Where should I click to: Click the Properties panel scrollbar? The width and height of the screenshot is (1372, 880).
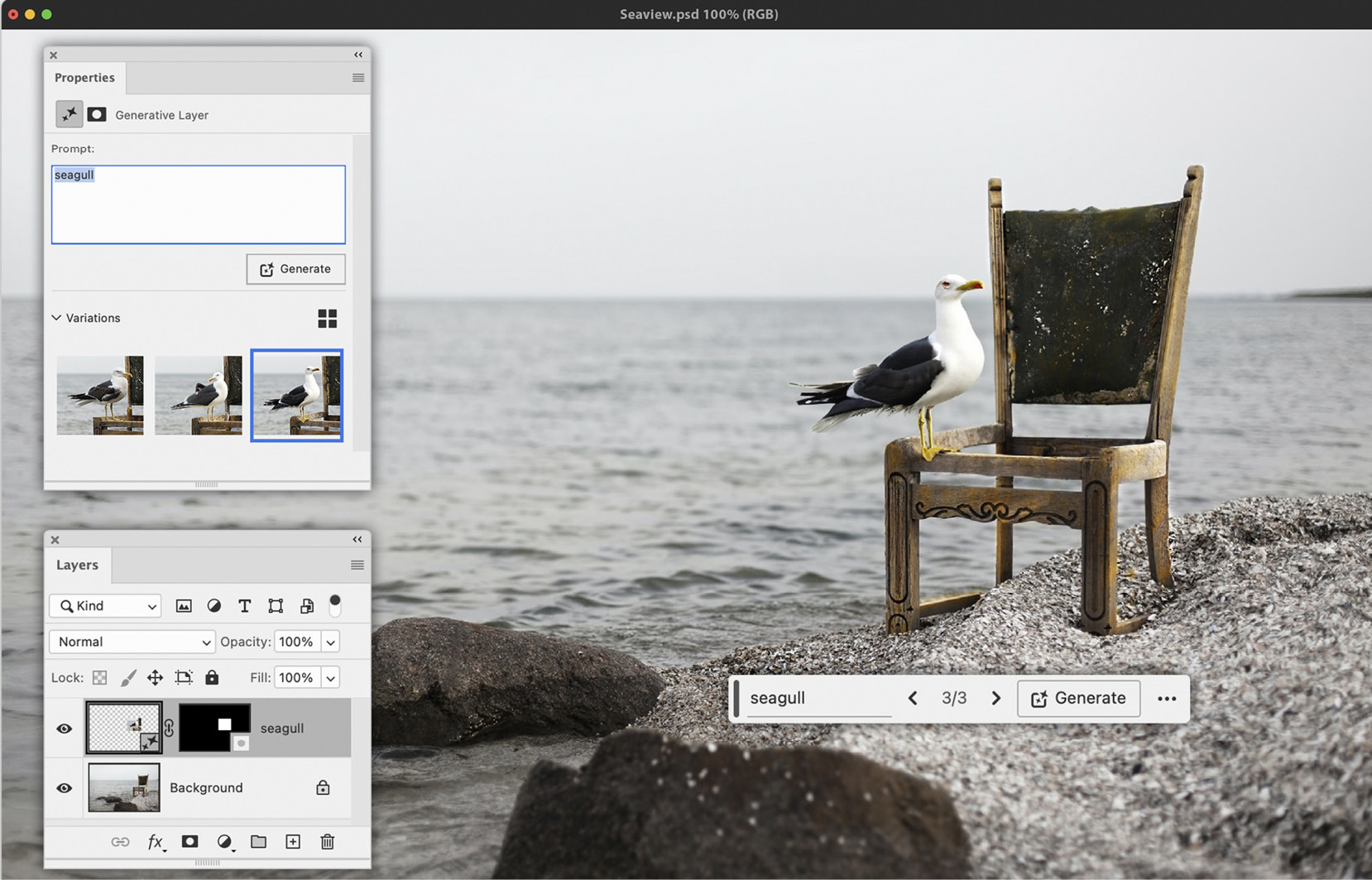click(x=359, y=292)
